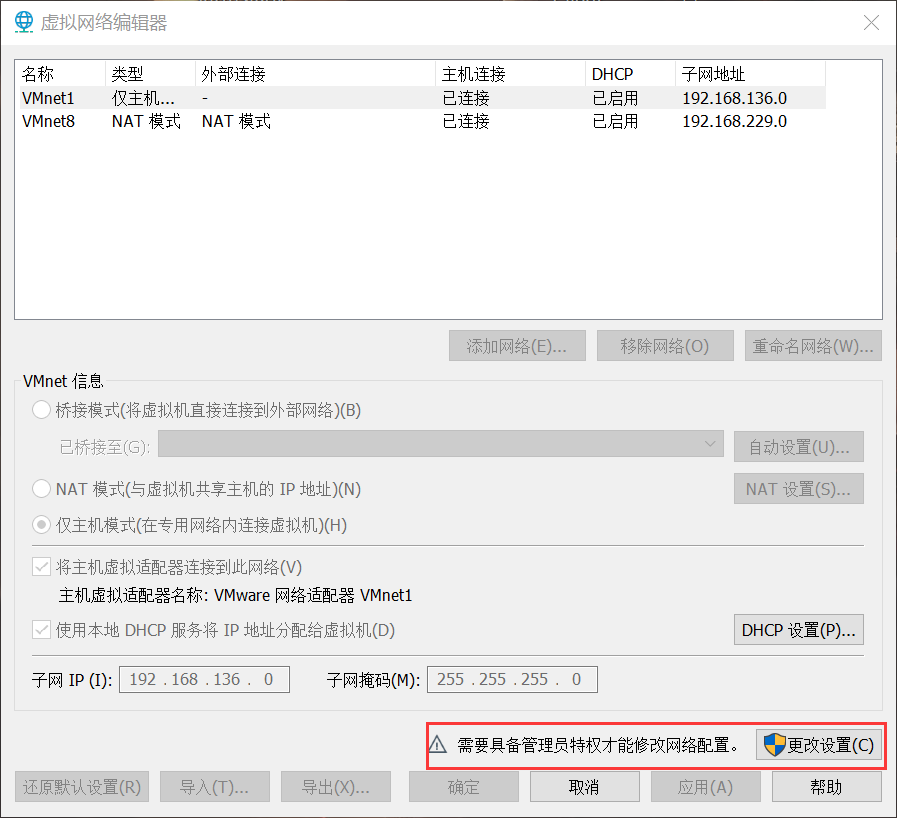Click 移除网络(O) button
Screen dimensions: 897x818
[665, 346]
